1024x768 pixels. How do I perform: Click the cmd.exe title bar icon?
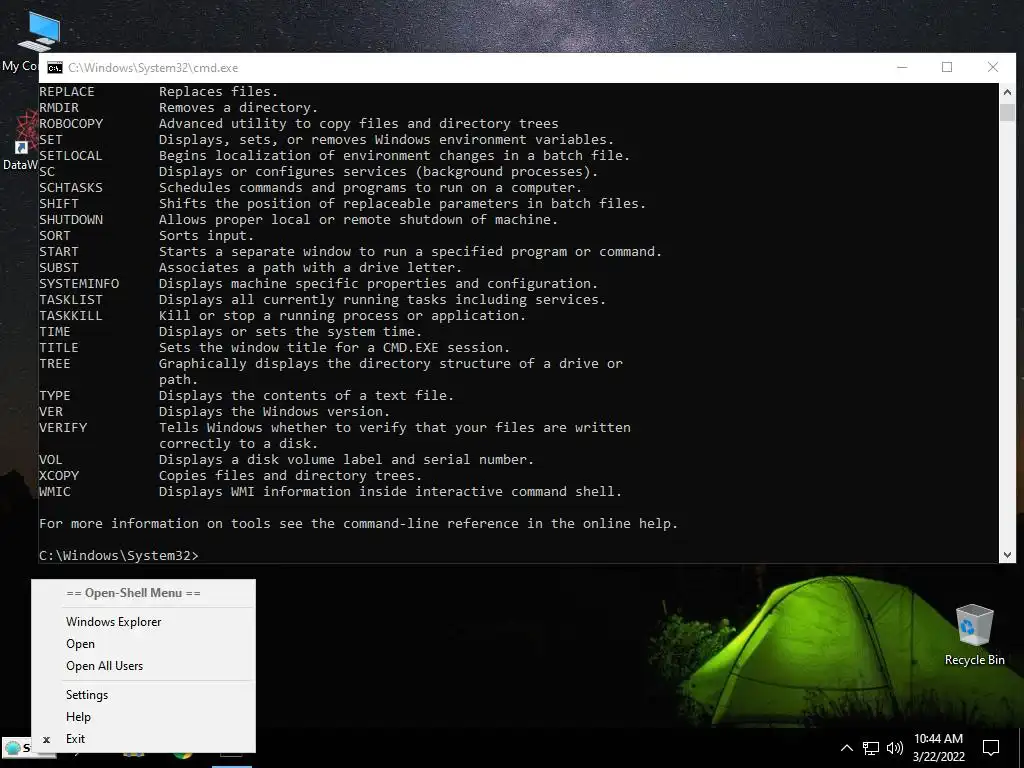click(55, 68)
